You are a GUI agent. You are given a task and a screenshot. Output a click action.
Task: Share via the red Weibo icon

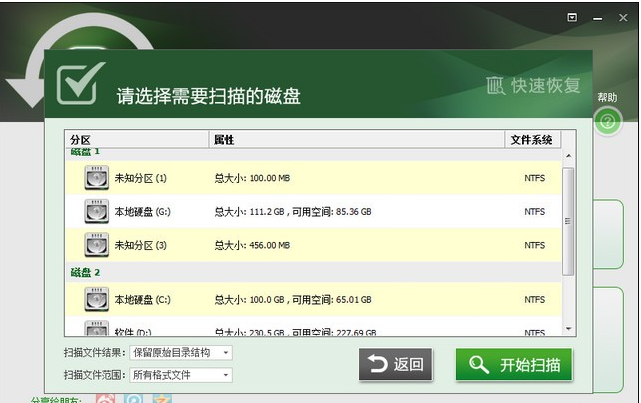[x=105, y=399]
